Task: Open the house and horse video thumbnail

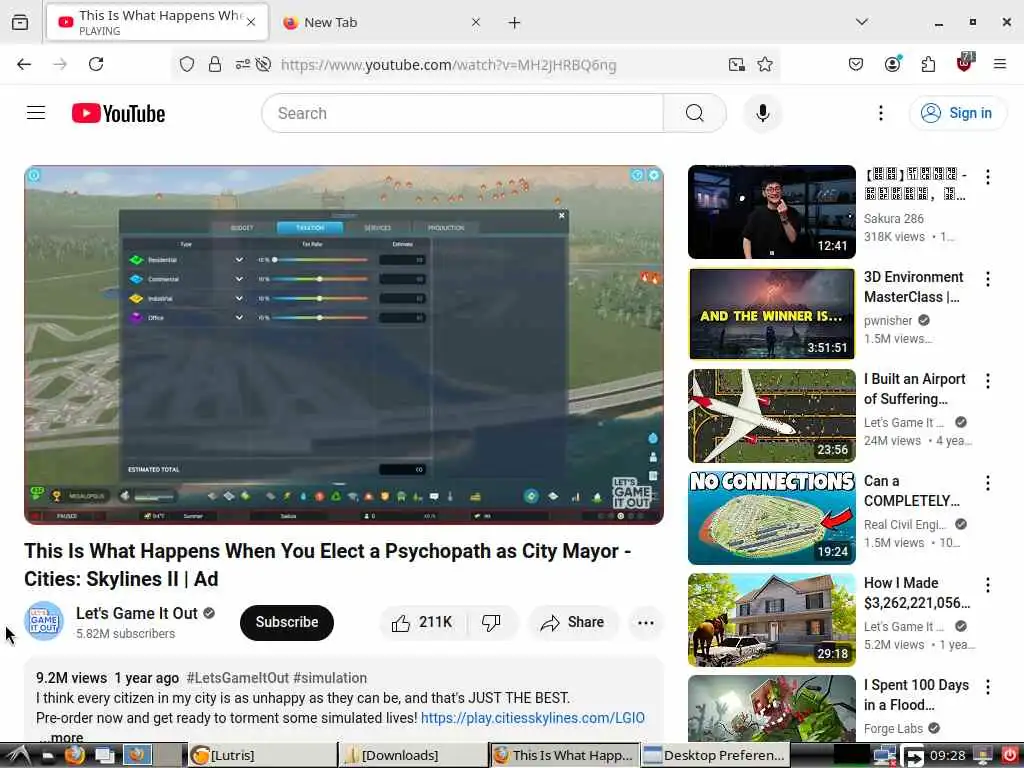Action: (771, 619)
